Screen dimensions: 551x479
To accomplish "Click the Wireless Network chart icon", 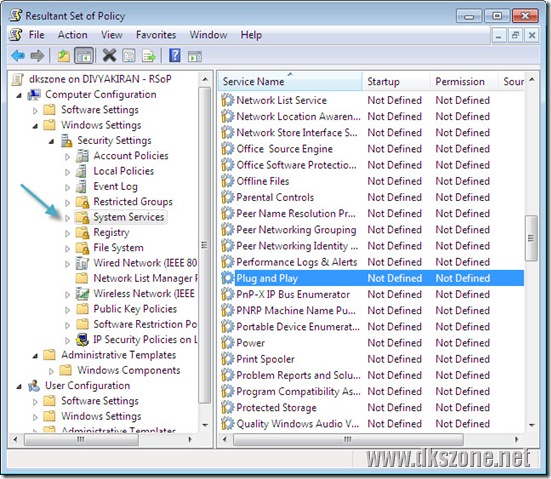I will pos(83,293).
